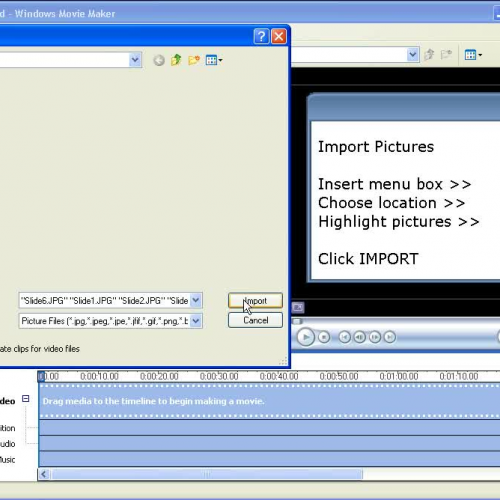Click the dialog resize grip corner

[283, 362]
